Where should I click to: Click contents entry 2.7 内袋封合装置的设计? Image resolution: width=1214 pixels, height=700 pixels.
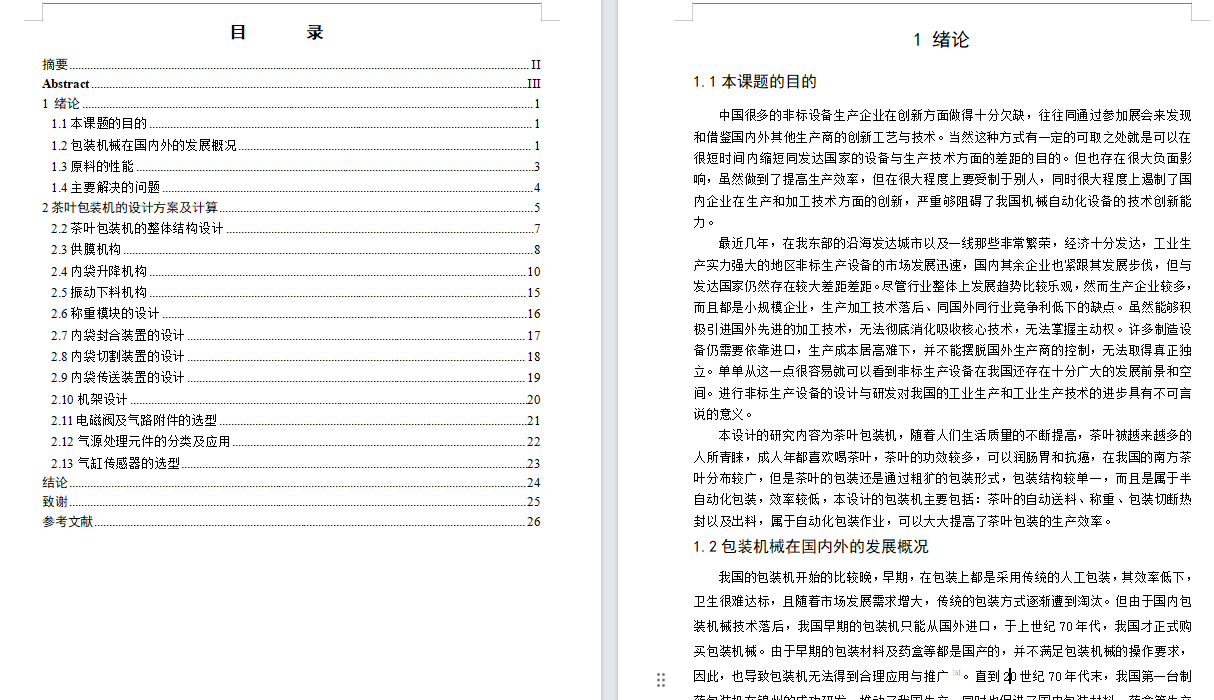(296, 335)
